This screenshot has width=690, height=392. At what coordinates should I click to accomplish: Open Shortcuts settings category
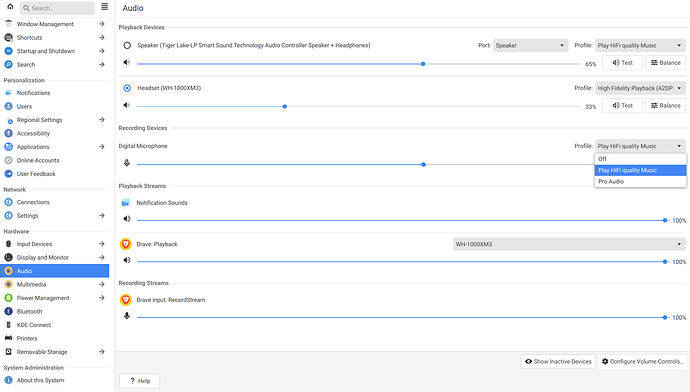(x=55, y=38)
